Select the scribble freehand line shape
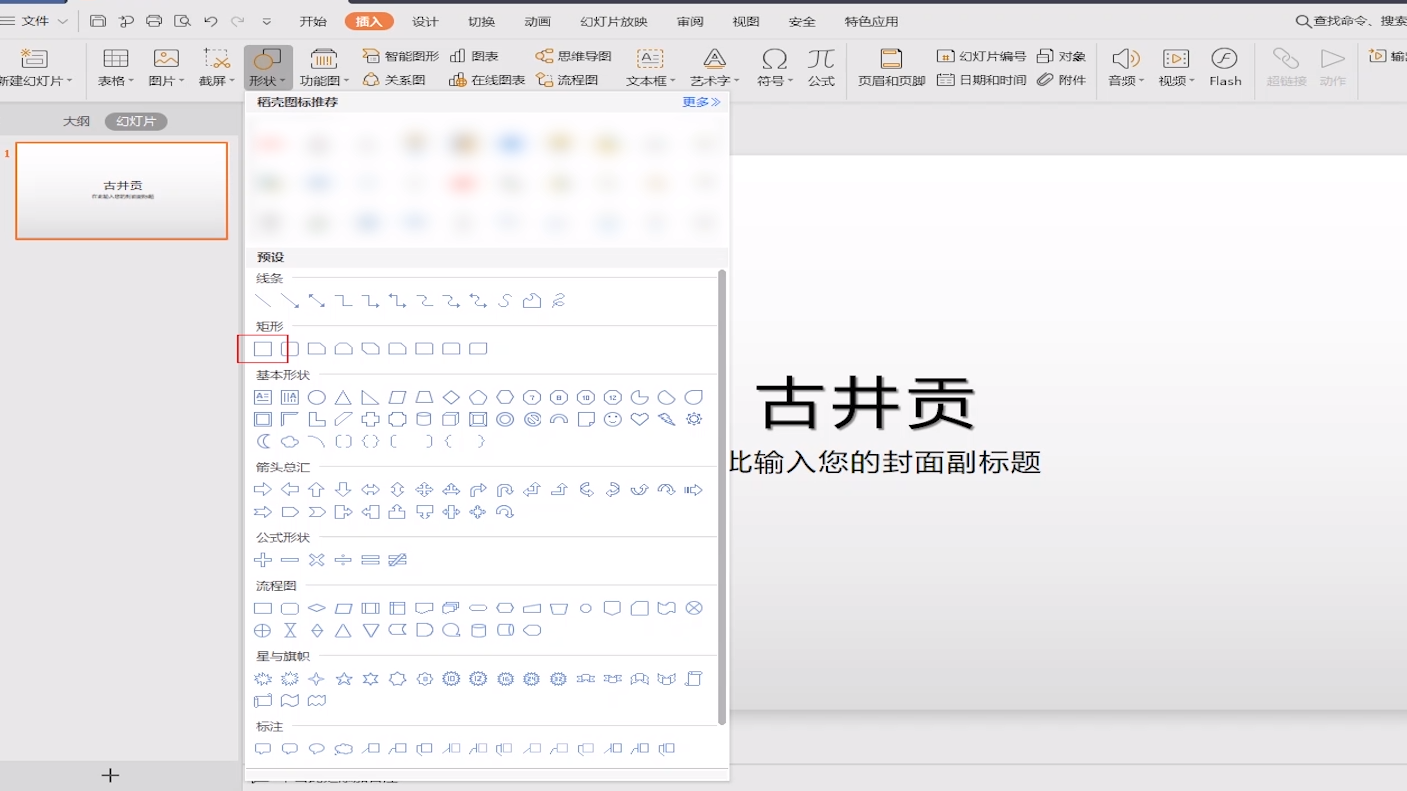 point(559,300)
